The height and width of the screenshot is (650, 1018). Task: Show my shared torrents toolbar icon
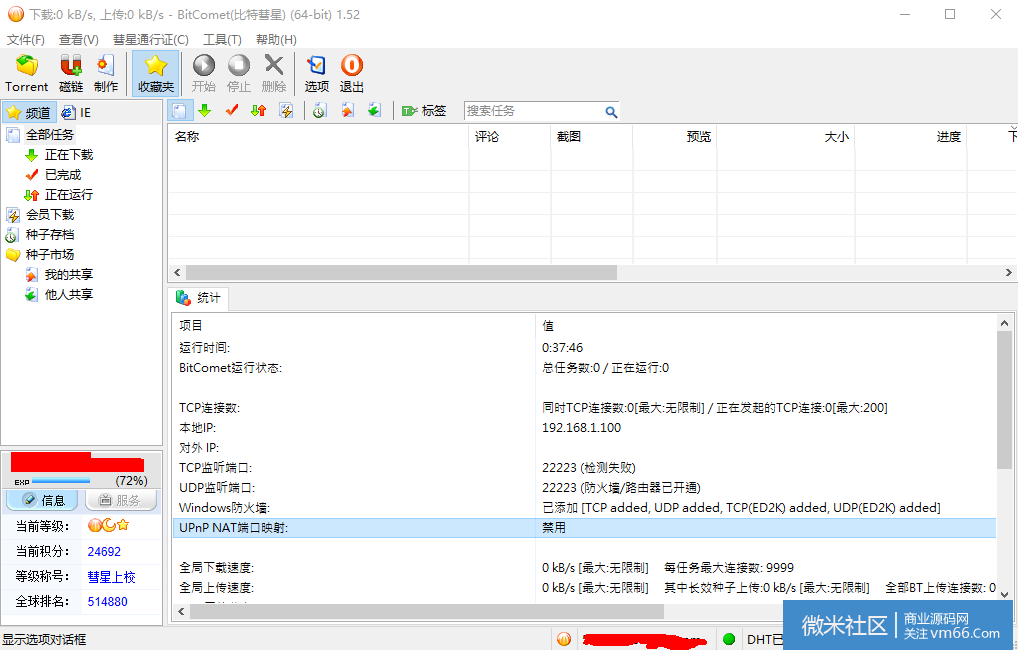coord(347,111)
